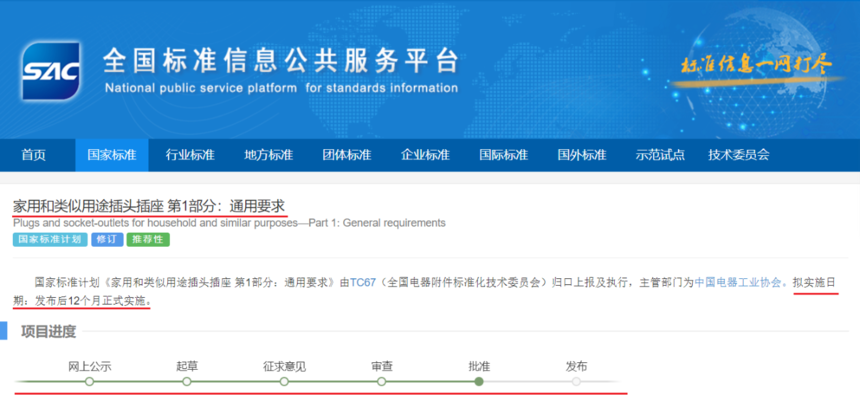Click the 标准信息一网打尽 slogan banner
The height and width of the screenshot is (402, 860).
756,65
